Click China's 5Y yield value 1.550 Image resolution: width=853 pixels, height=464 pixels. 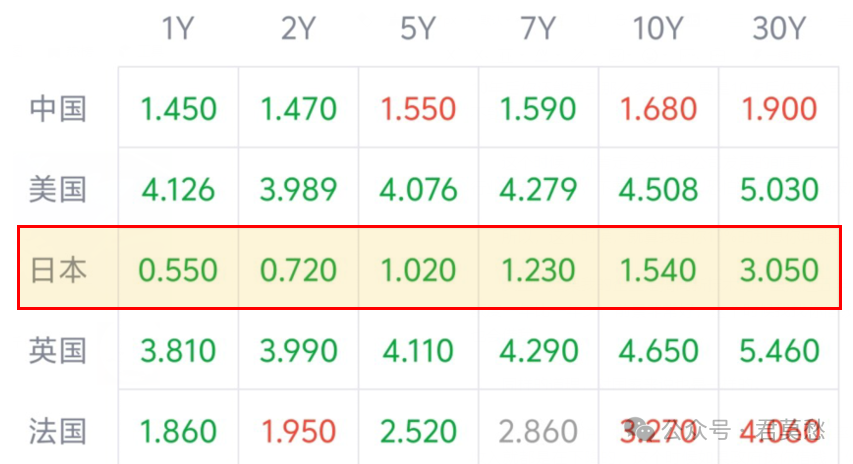point(418,108)
